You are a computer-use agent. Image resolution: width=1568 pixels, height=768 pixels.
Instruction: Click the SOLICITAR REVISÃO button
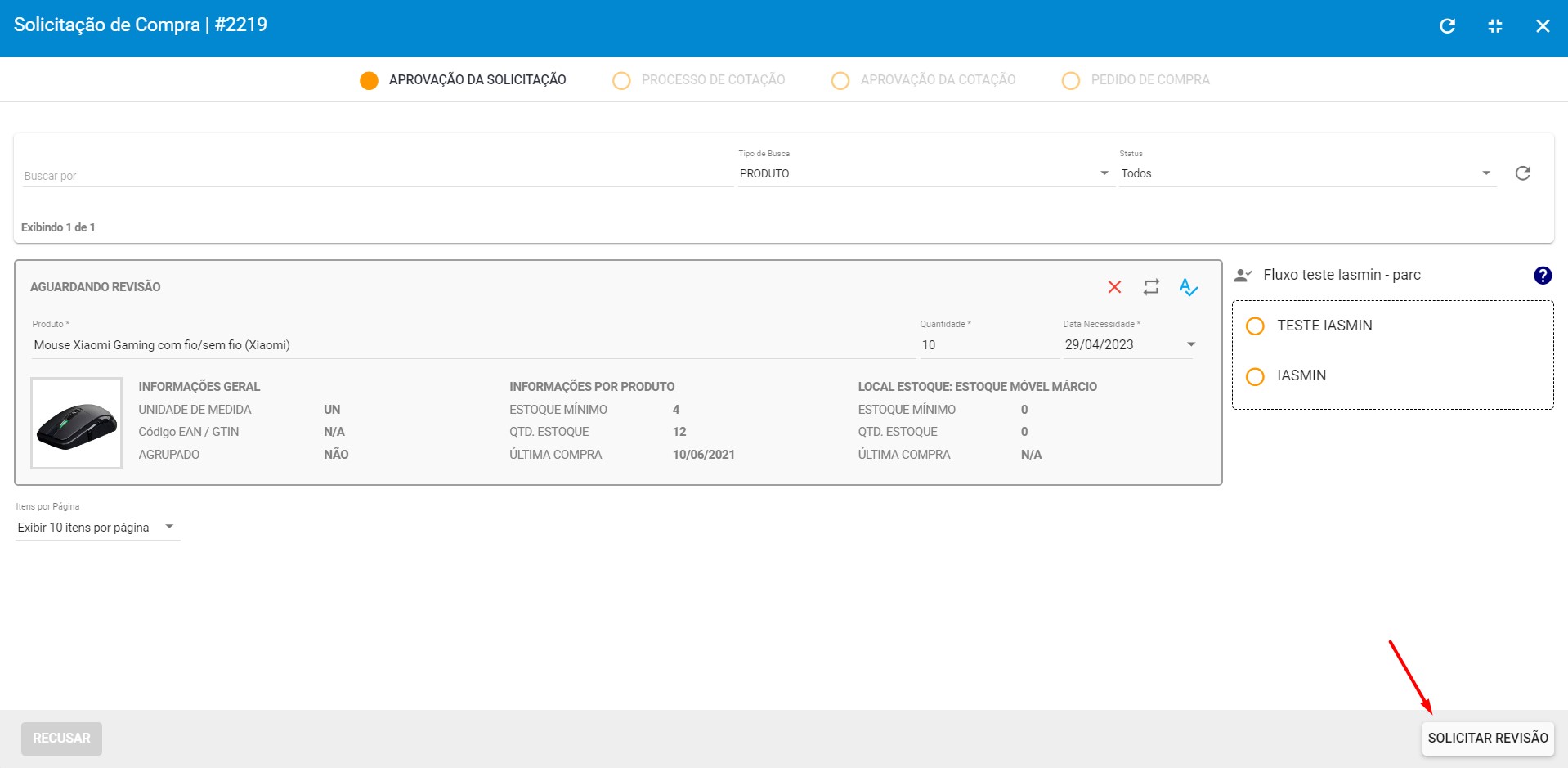click(x=1488, y=739)
